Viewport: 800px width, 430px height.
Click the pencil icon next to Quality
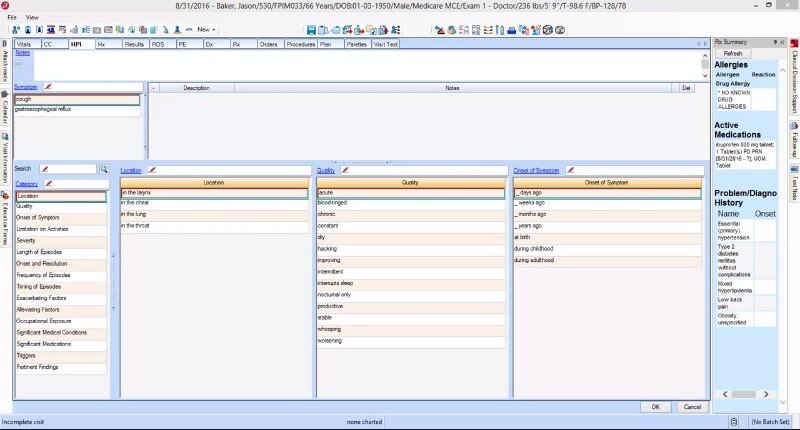pyautogui.click(x=345, y=171)
